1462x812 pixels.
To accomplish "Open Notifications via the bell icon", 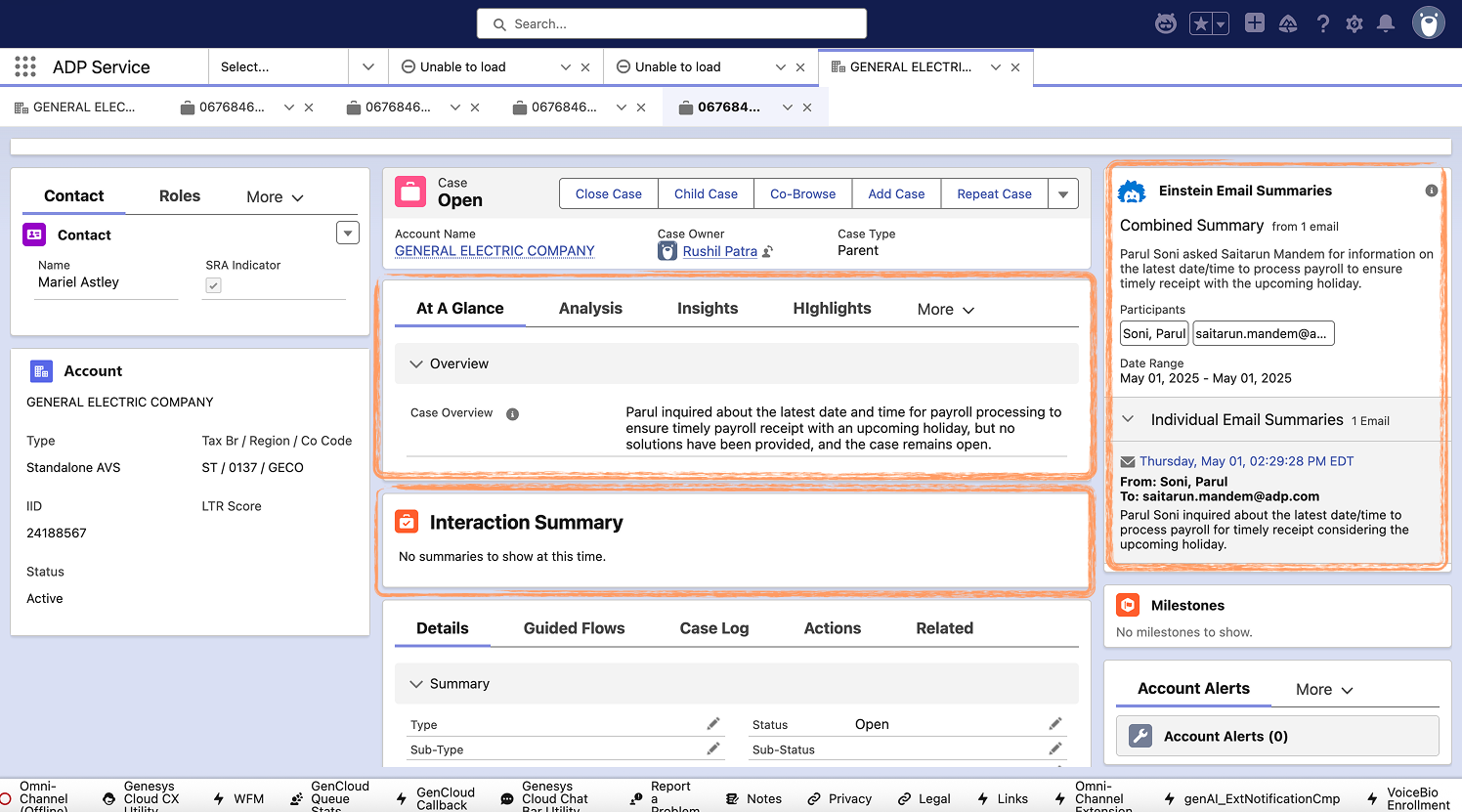I will tap(1386, 22).
